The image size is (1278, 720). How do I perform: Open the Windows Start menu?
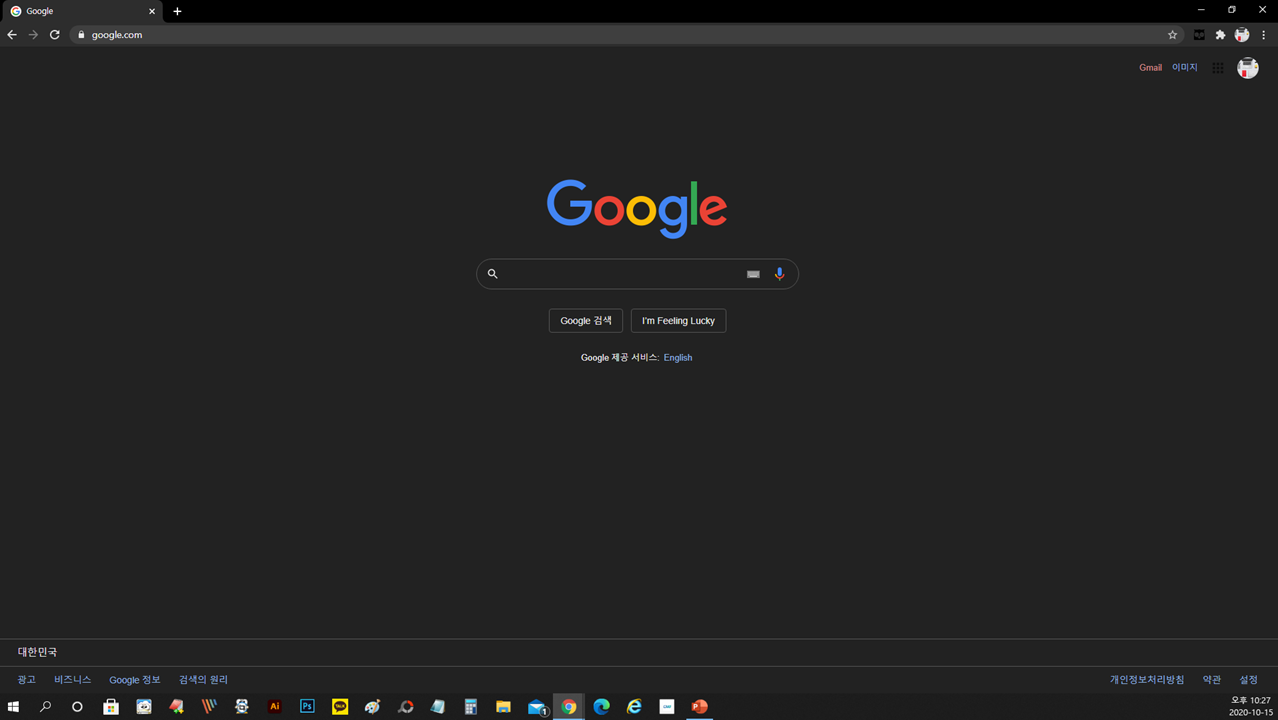click(13, 707)
